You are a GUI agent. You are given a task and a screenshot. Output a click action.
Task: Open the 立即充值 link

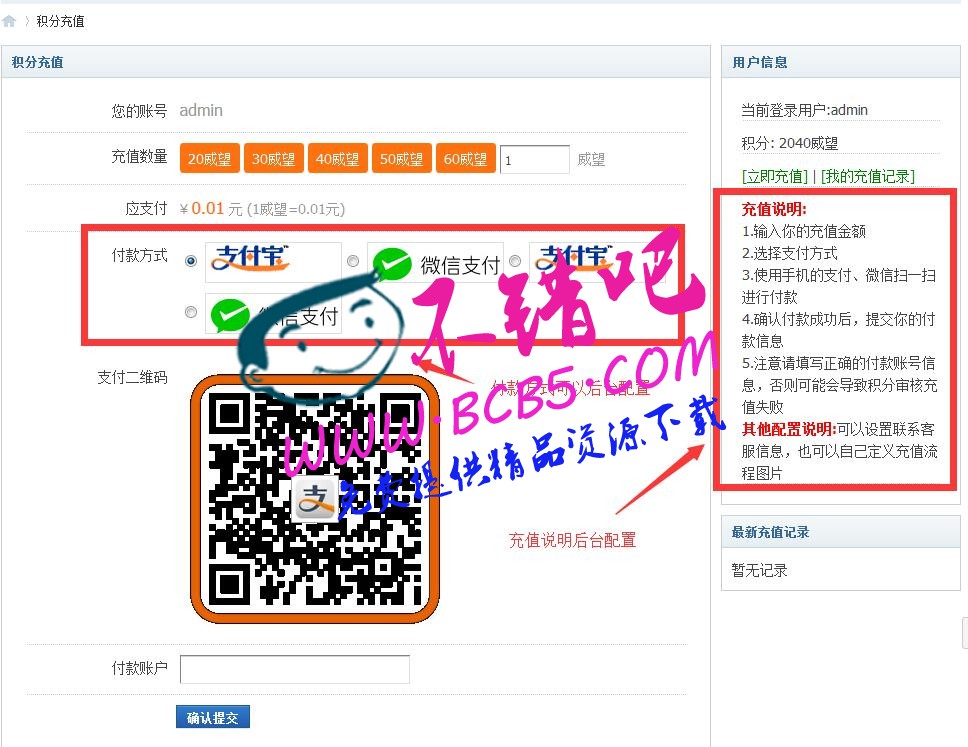[775, 177]
